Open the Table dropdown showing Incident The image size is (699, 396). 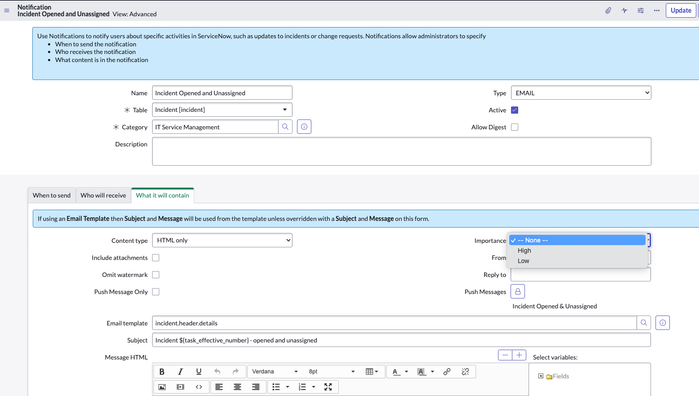(222, 110)
